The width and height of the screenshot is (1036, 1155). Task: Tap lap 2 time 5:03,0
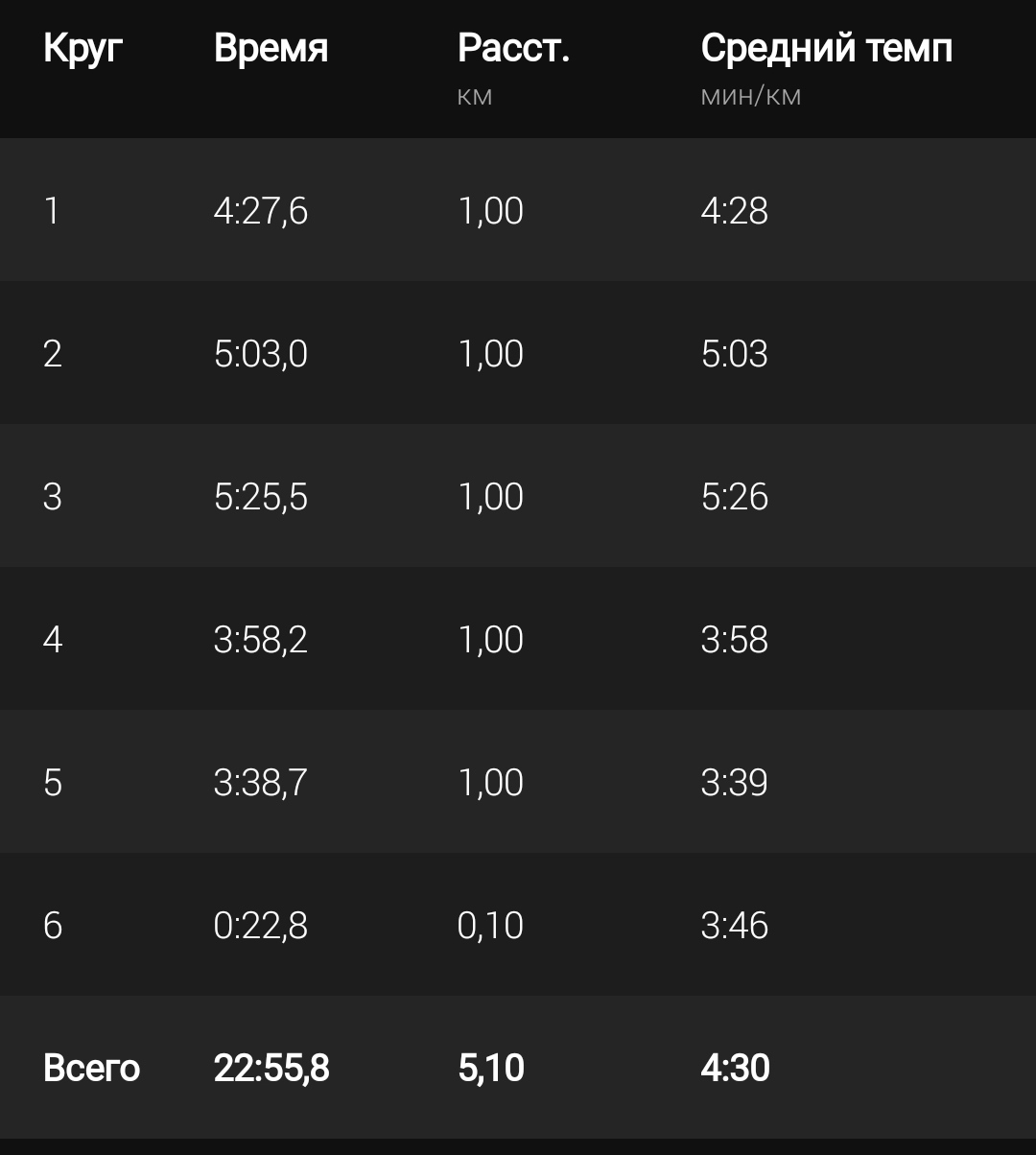260,354
